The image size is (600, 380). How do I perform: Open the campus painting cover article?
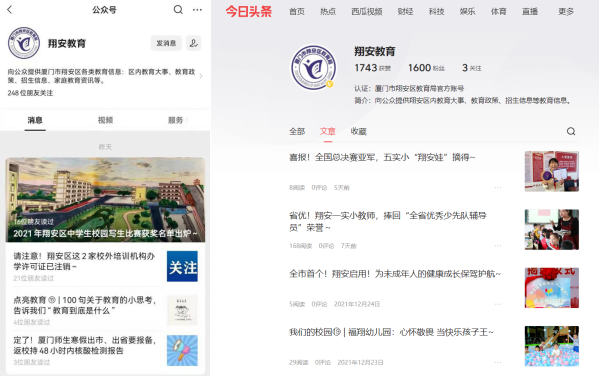[105, 200]
